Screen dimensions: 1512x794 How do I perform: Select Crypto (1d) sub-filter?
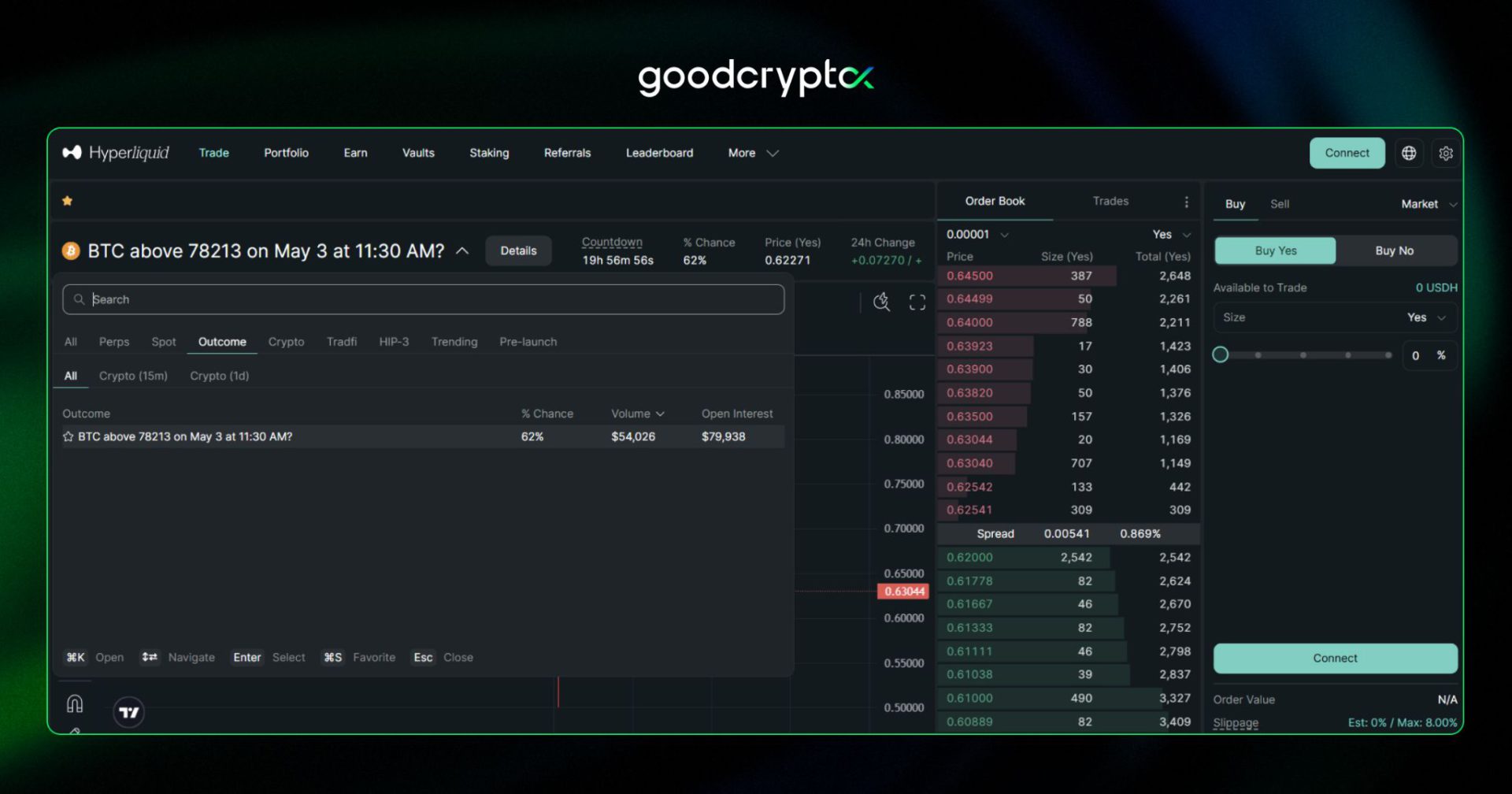point(220,376)
